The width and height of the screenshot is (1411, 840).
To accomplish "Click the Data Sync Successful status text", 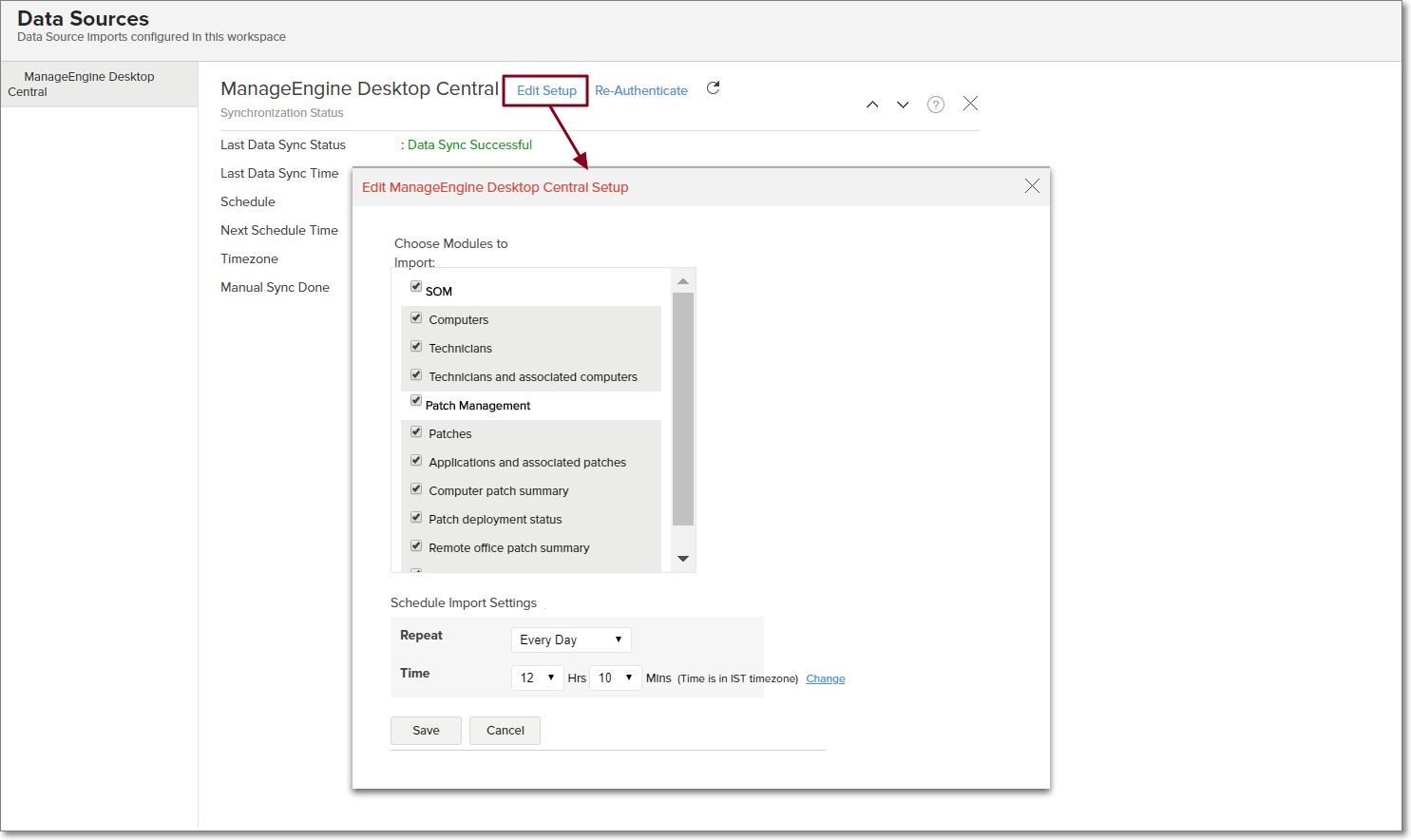I will (469, 144).
